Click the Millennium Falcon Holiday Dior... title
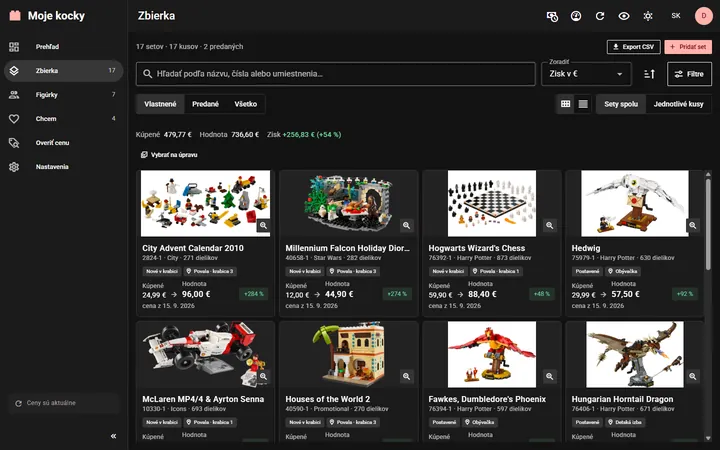720x450 pixels. (x=348, y=248)
